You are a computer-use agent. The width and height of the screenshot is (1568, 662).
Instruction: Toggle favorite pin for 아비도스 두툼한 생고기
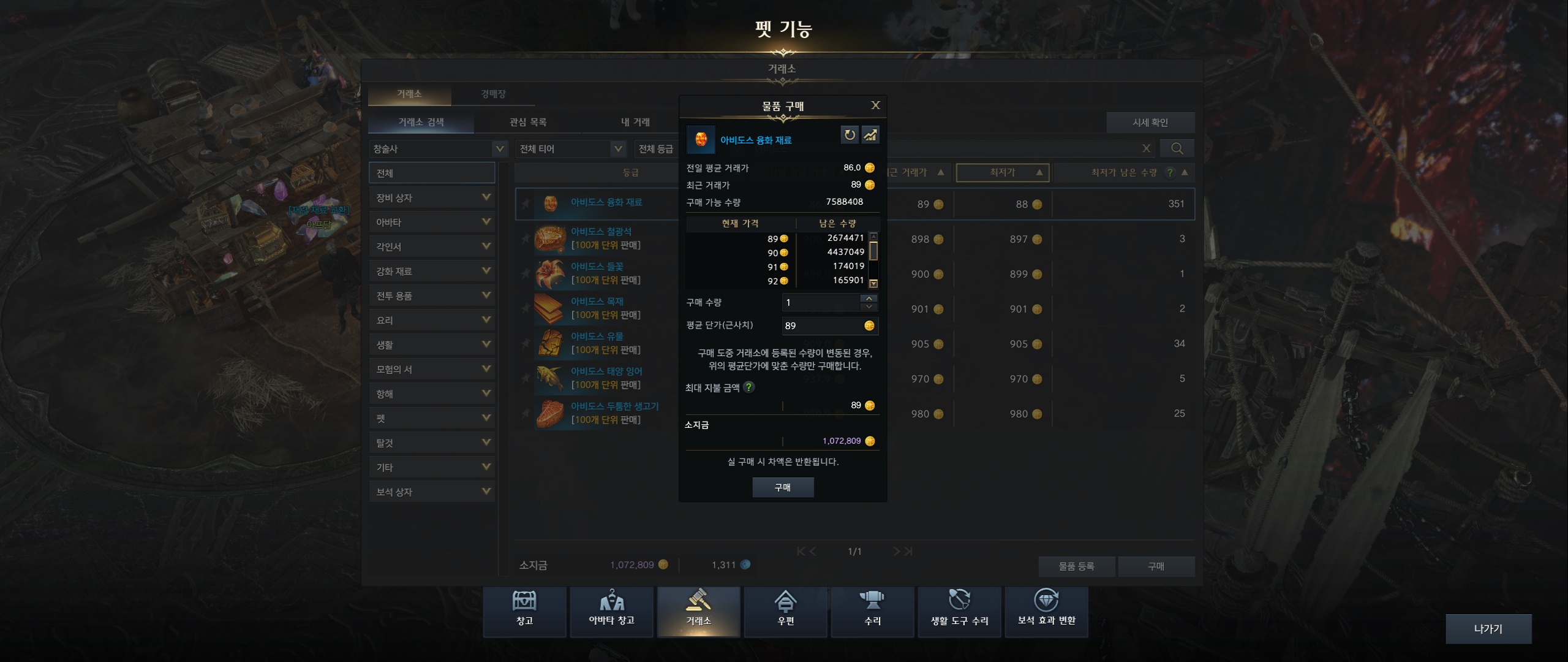[525, 413]
